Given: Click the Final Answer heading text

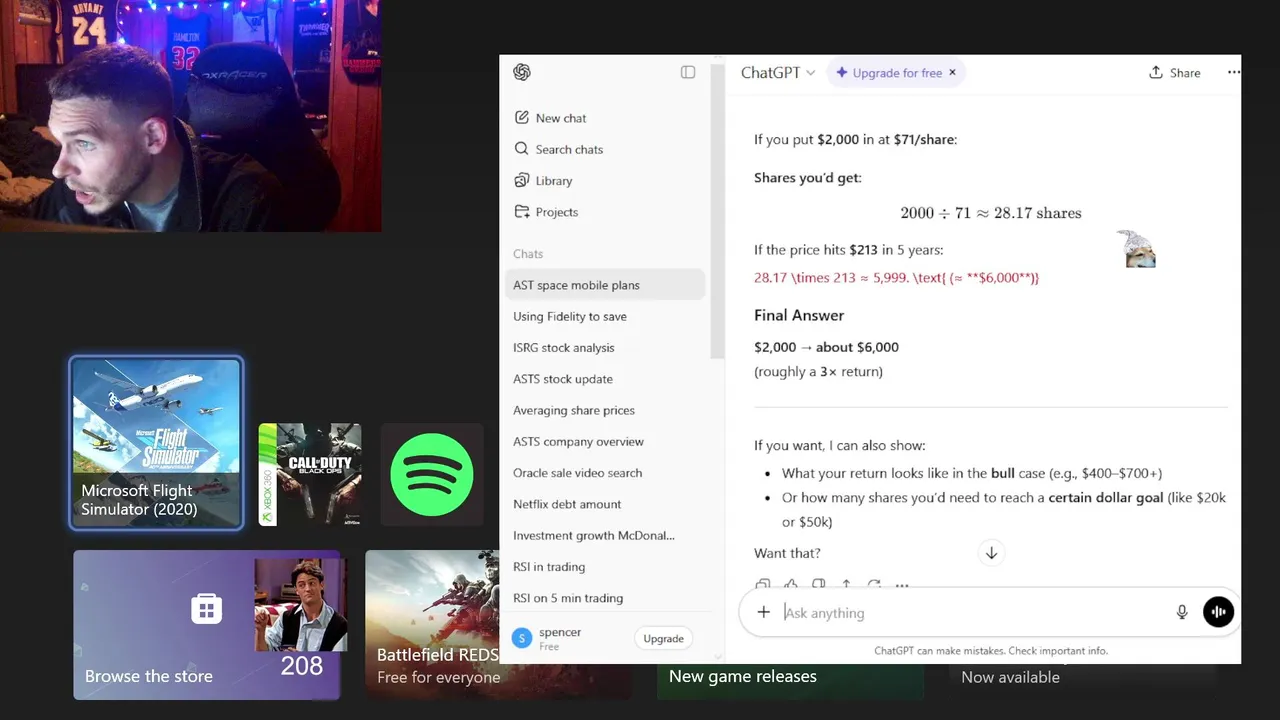Looking at the screenshot, I should [x=799, y=315].
